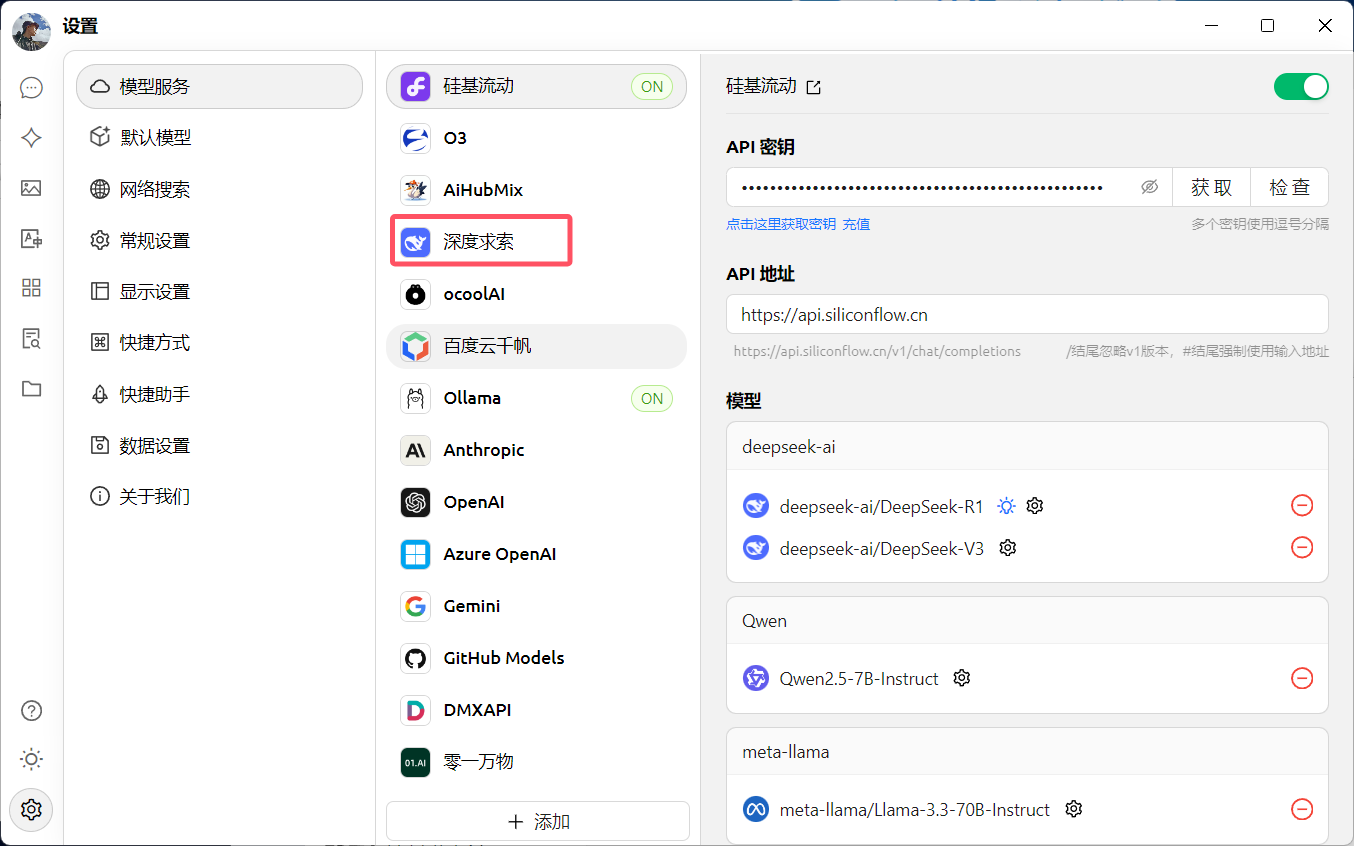This screenshot has height=846, width=1354.
Task: Click the reasoning sun icon beside DeepSeek-R1
Action: pyautogui.click(x=1007, y=506)
